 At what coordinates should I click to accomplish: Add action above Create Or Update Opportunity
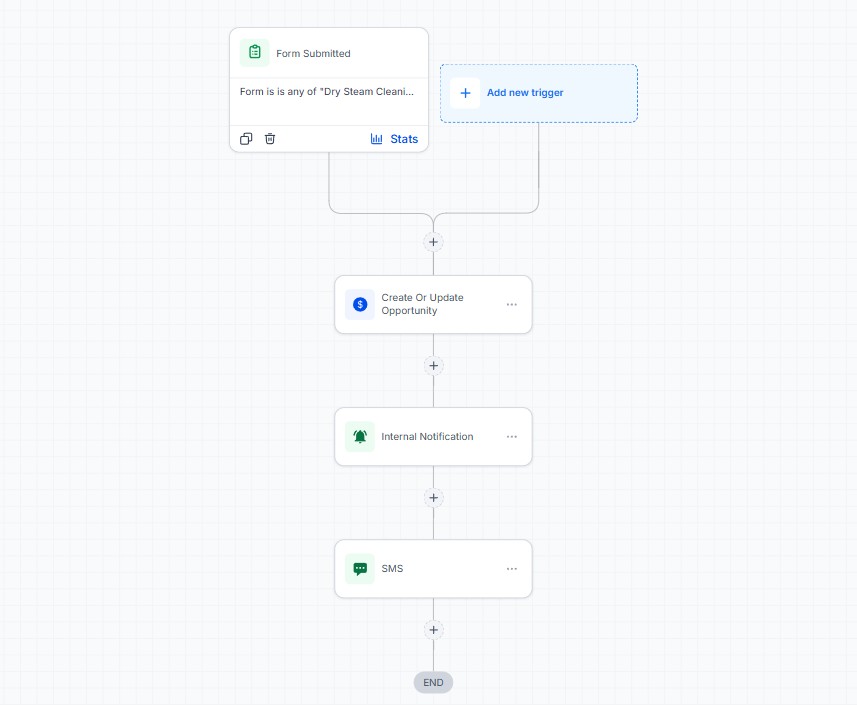pos(433,242)
